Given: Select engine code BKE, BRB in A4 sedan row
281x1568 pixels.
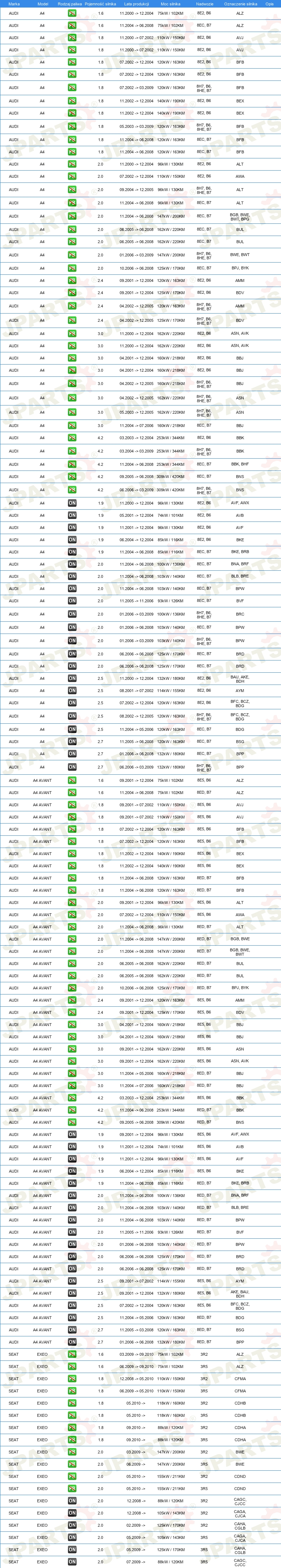Looking at the screenshot, I should (240, 552).
